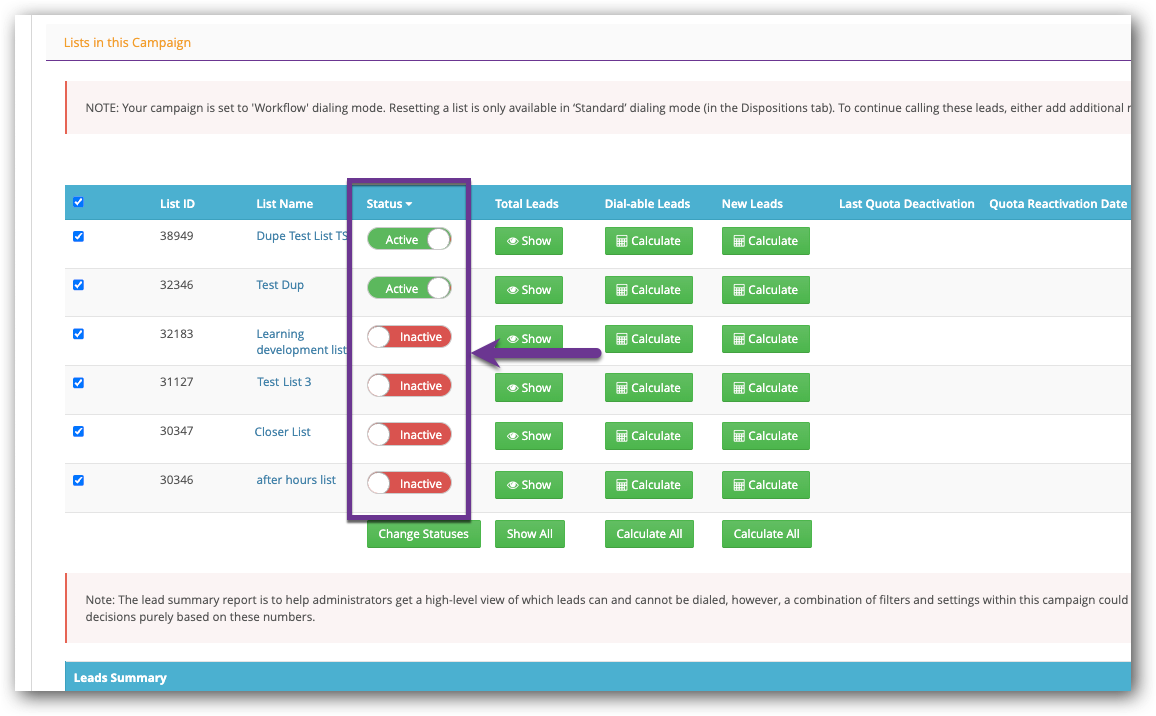
Task: Click Show eye button for Test Dup row
Action: pos(529,290)
